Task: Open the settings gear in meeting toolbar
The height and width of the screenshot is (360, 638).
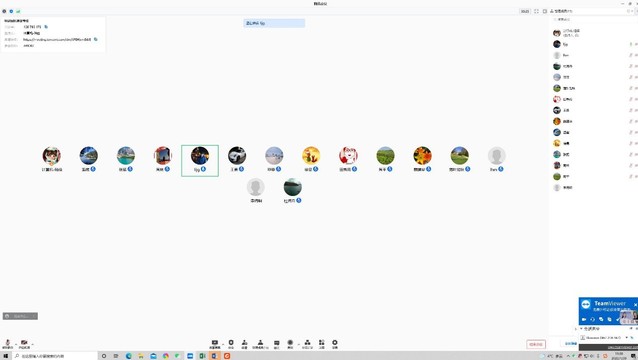Action: point(334,344)
